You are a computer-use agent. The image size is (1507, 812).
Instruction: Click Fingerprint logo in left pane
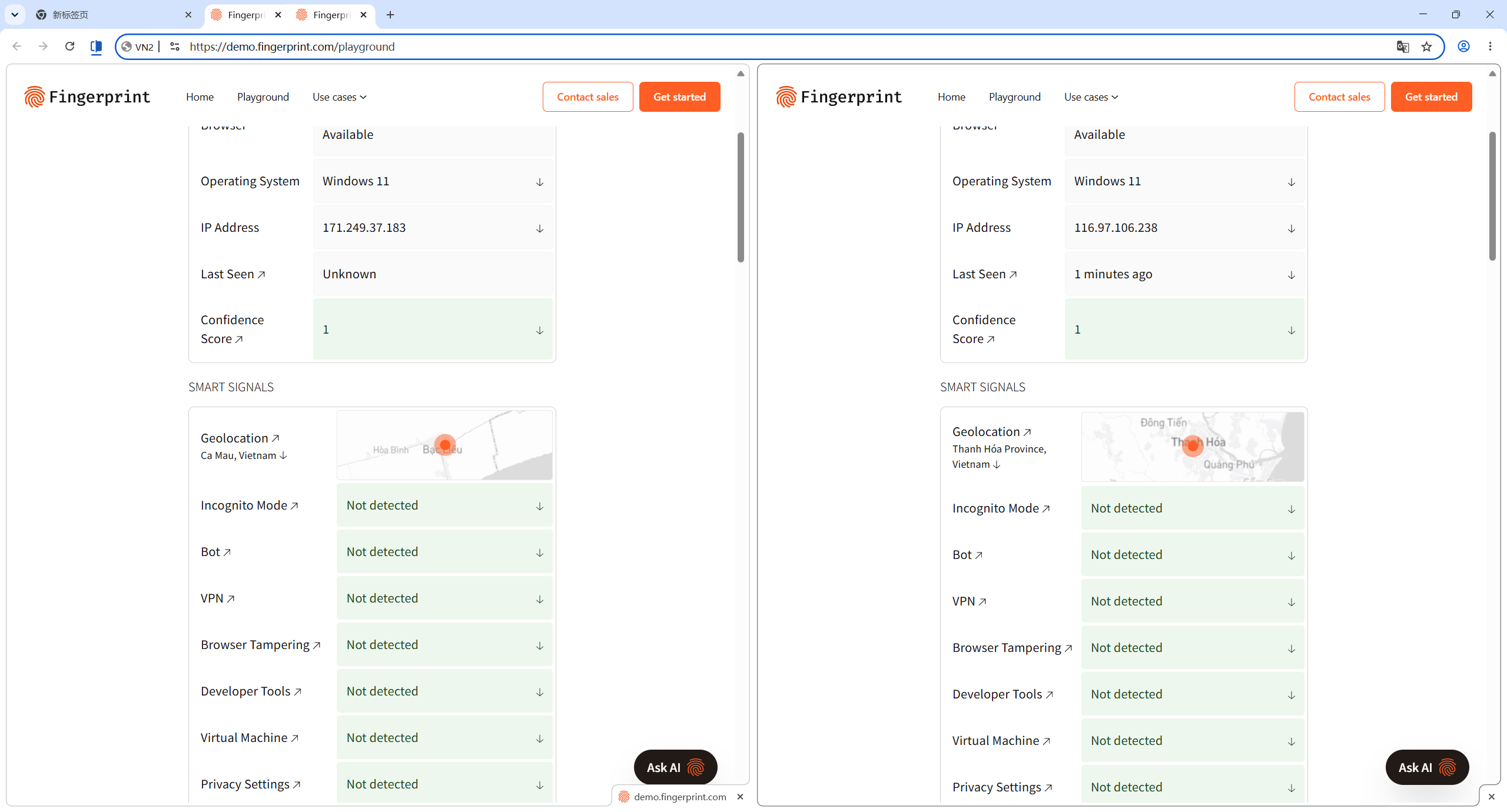tap(87, 96)
